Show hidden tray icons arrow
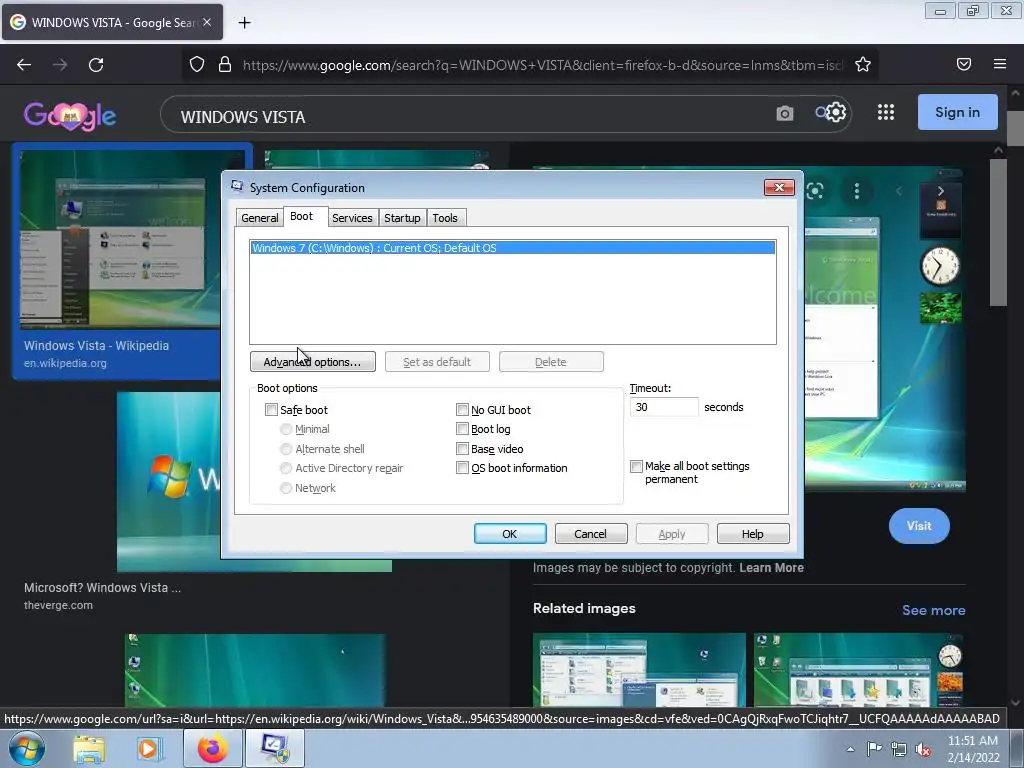 click(850, 749)
